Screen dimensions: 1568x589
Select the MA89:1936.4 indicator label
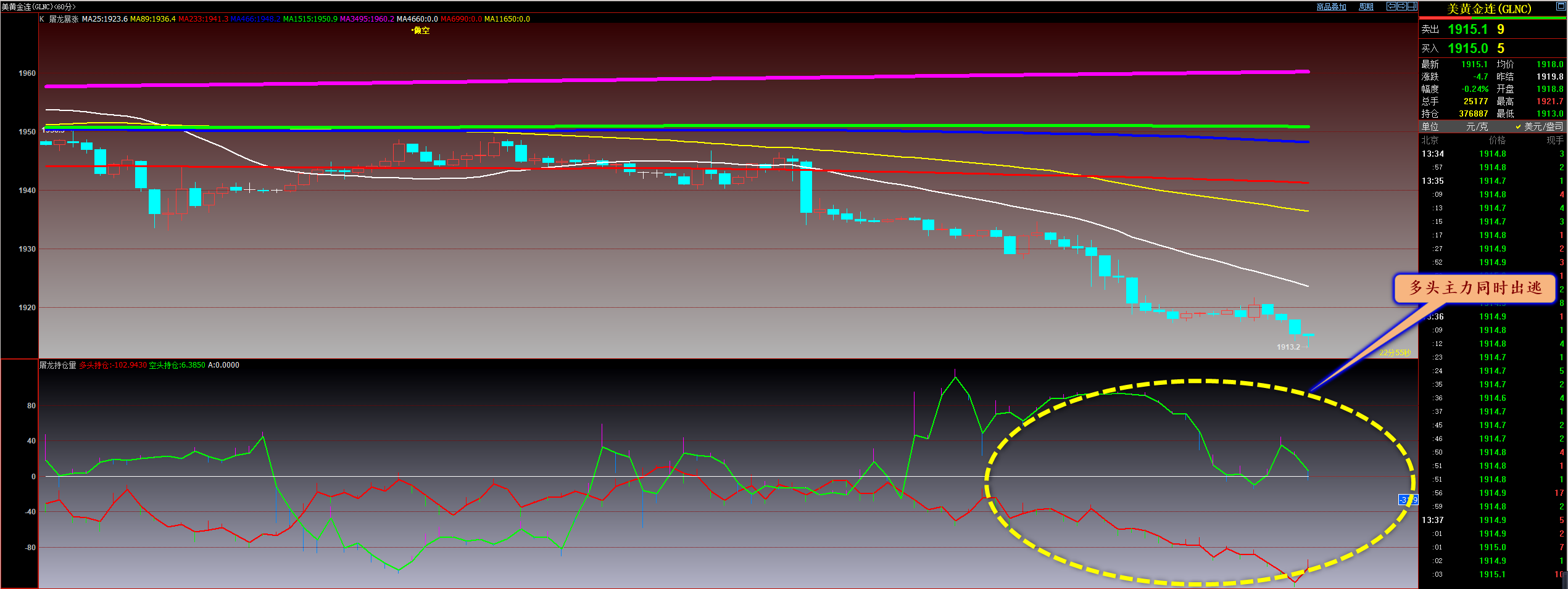(152, 19)
